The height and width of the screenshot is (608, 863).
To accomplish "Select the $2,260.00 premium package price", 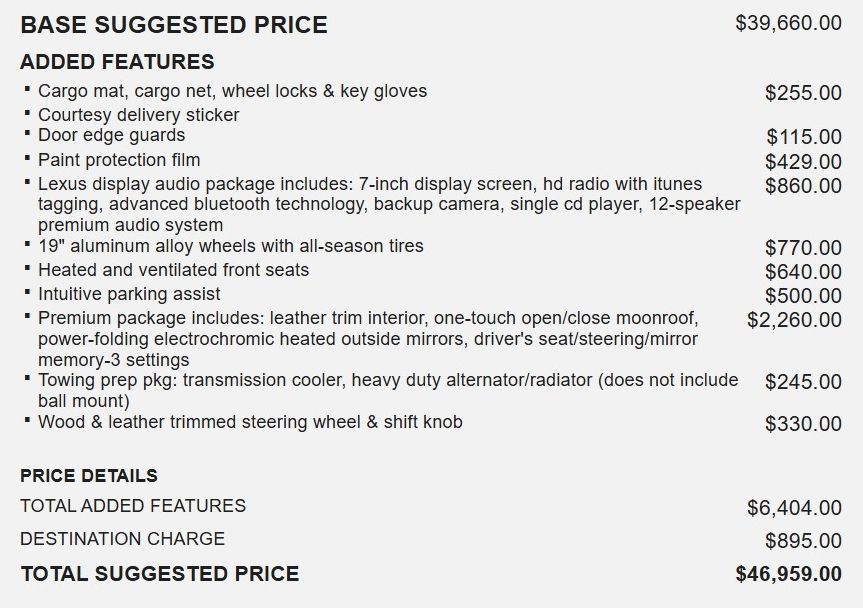I will click(794, 320).
